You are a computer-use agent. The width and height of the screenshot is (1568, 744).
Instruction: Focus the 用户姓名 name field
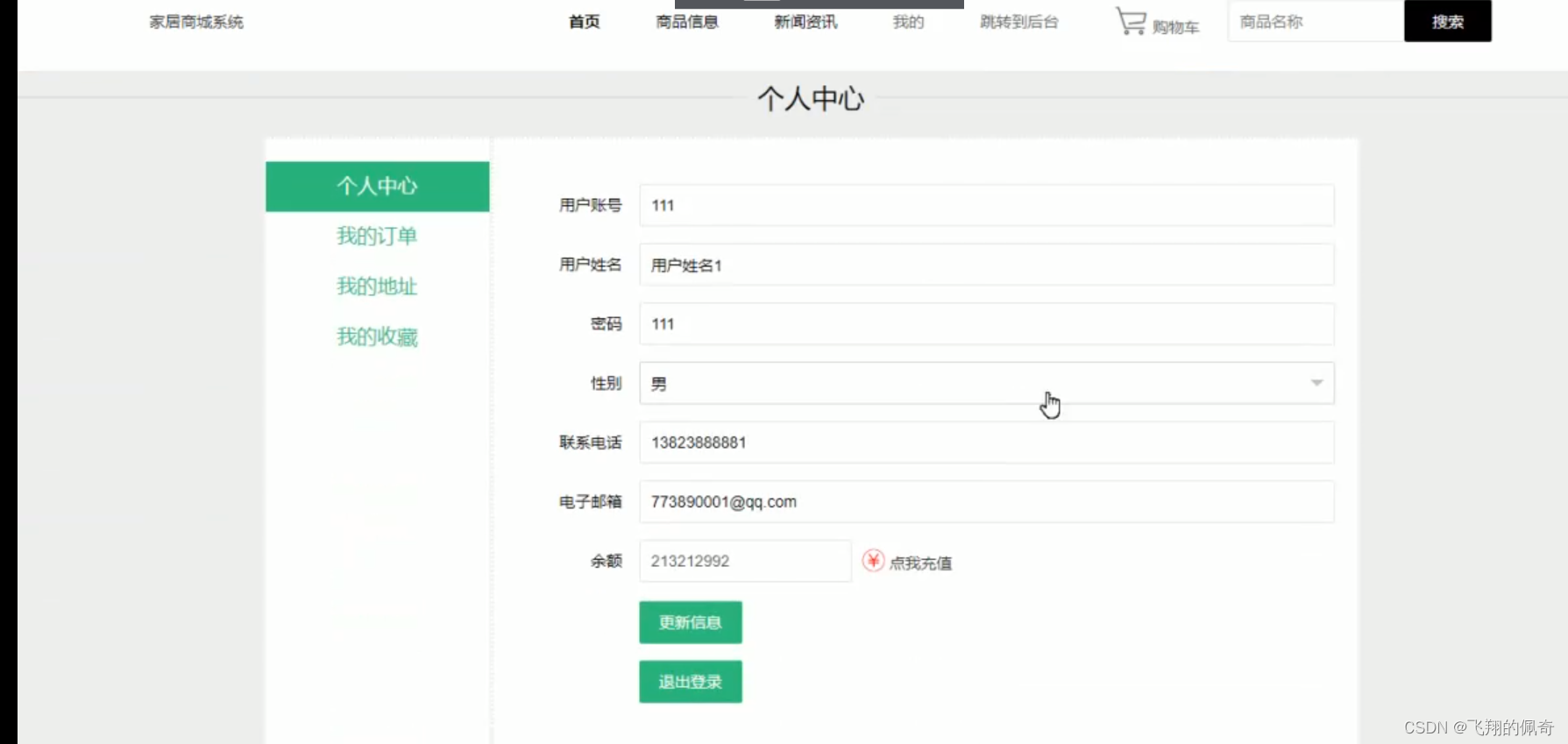tap(987, 265)
